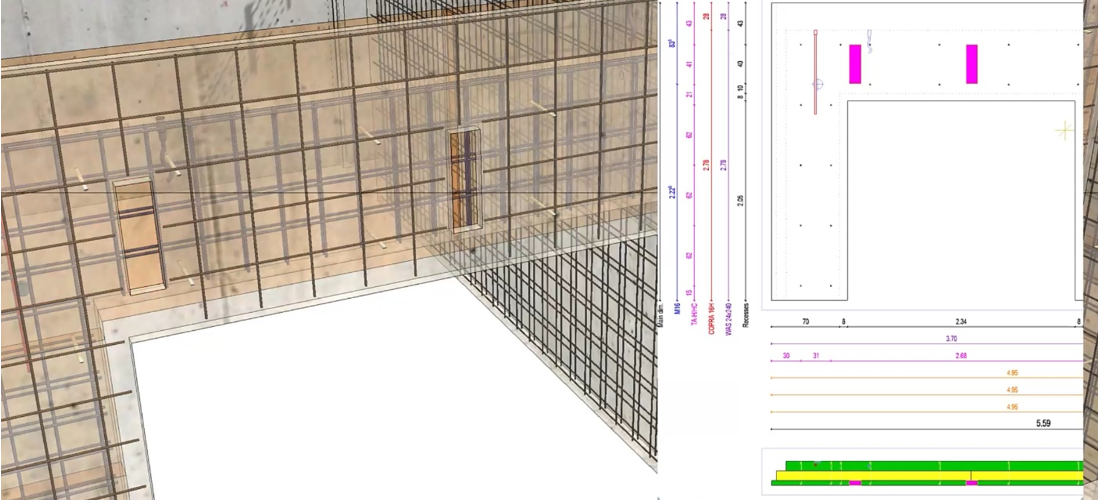Image resolution: width=1100 pixels, height=500 pixels.
Task: Select the 2.68 magenta dimension value
Action: (962, 356)
